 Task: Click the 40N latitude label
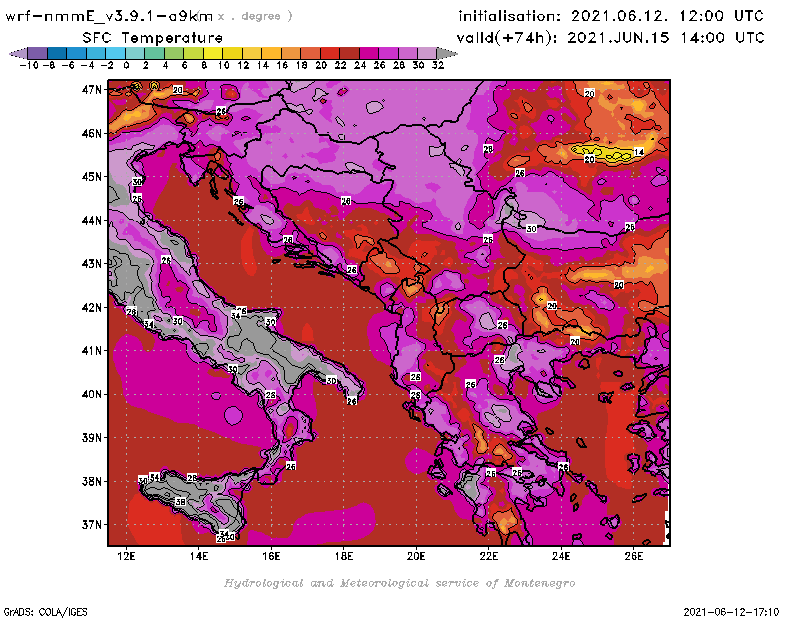(92, 394)
